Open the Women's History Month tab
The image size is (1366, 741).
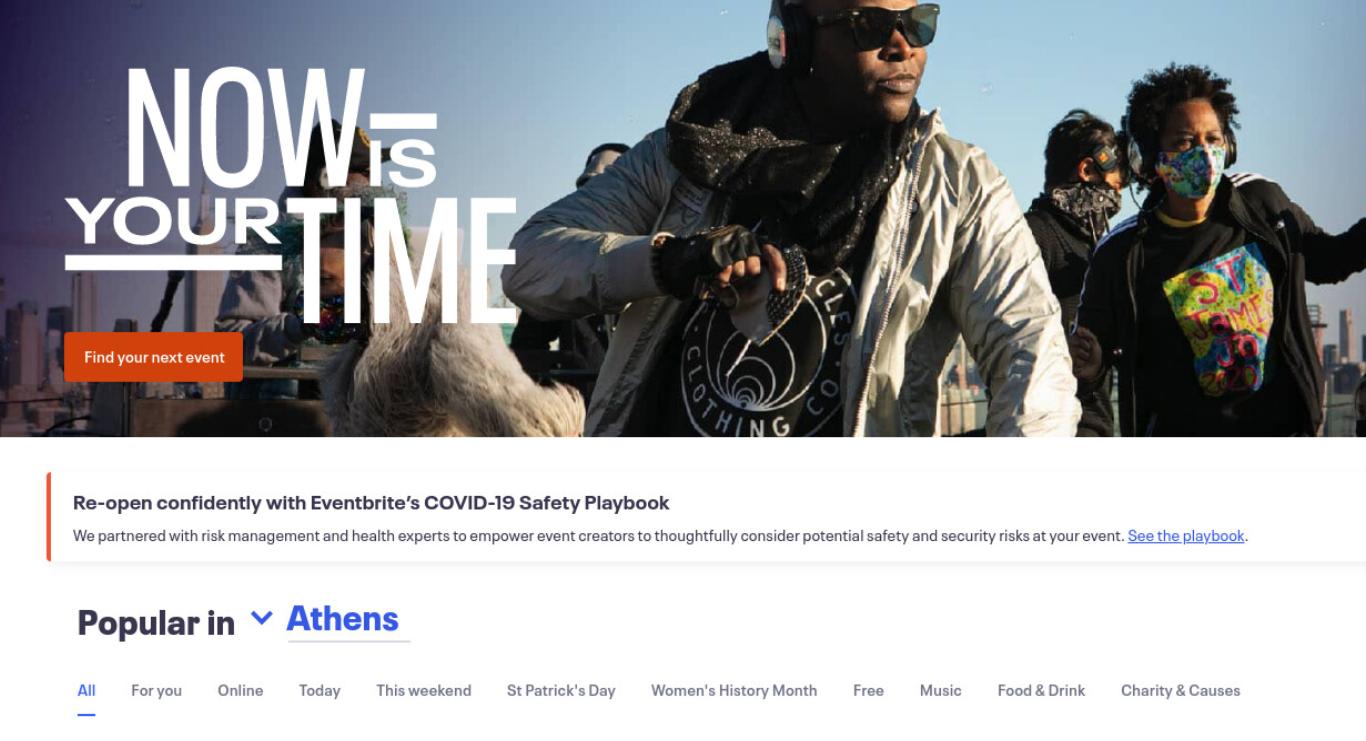click(734, 690)
